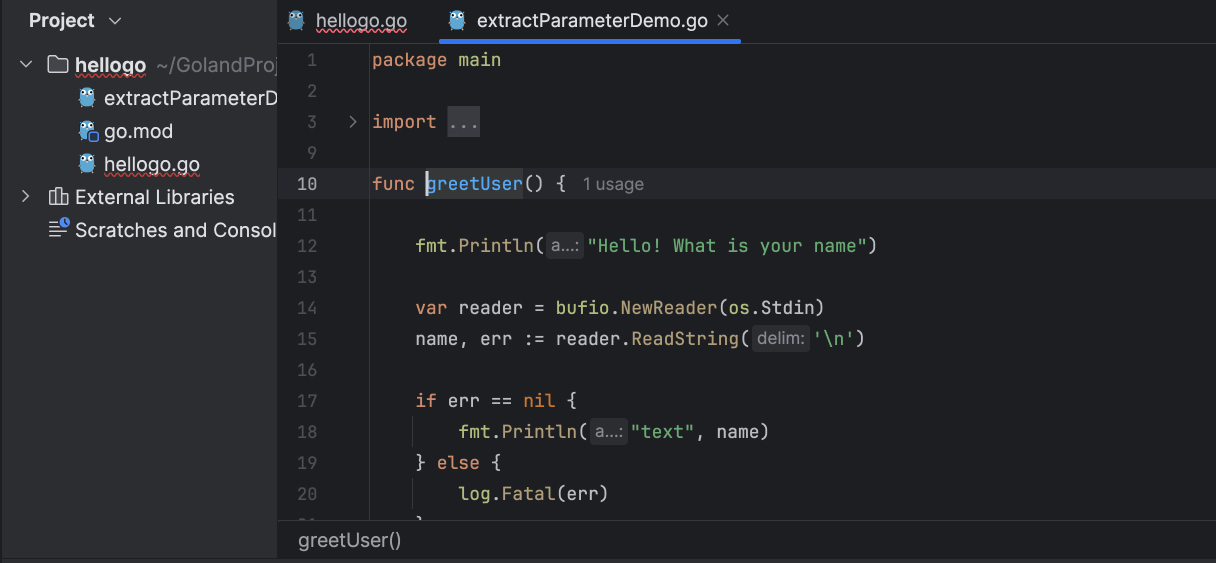Viewport: 1216px width, 563px height.
Task: Click the Scratches and Consoles icon
Action: [x=59, y=229]
